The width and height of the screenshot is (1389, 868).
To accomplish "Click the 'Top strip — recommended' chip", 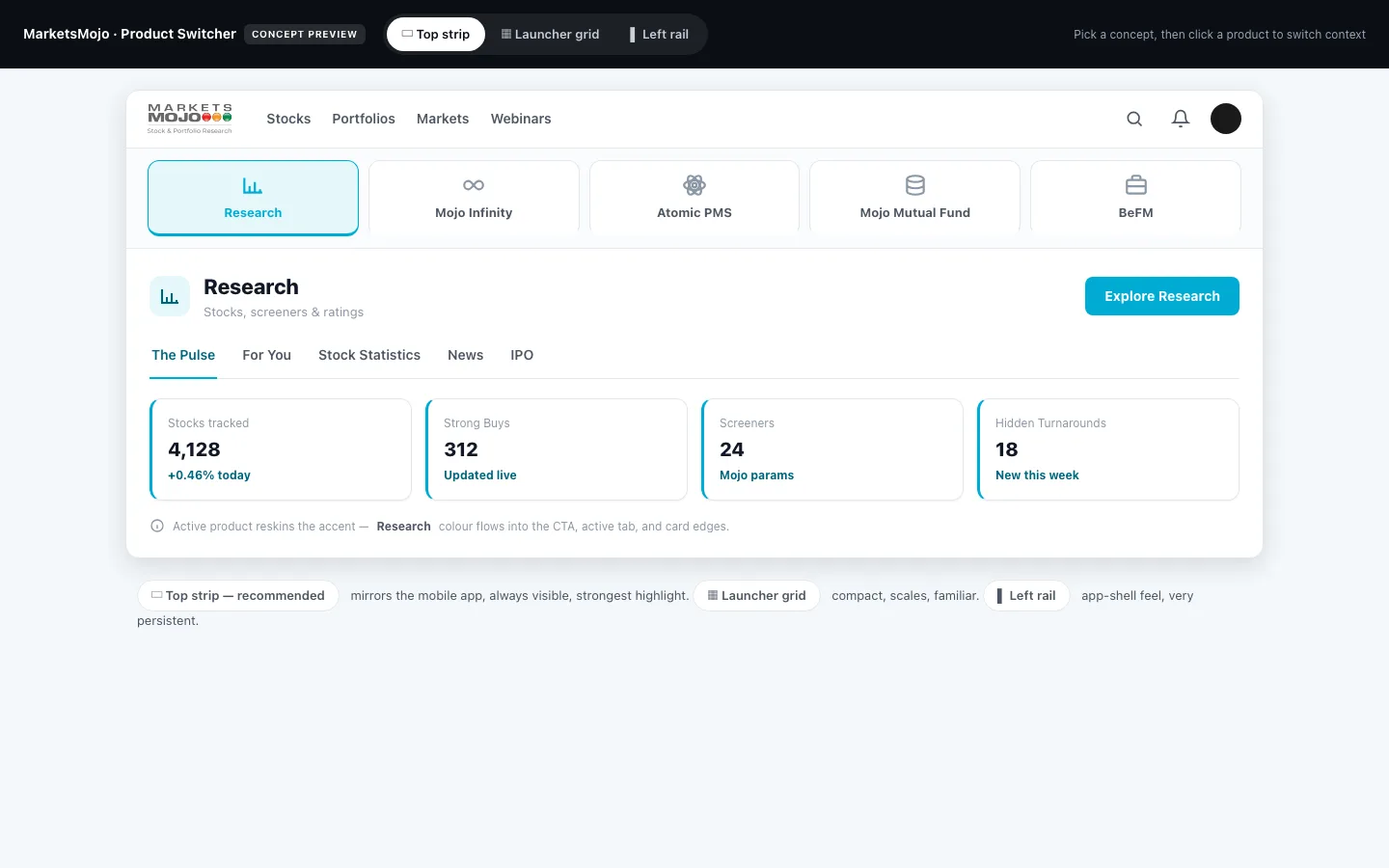I will pyautogui.click(x=238, y=596).
